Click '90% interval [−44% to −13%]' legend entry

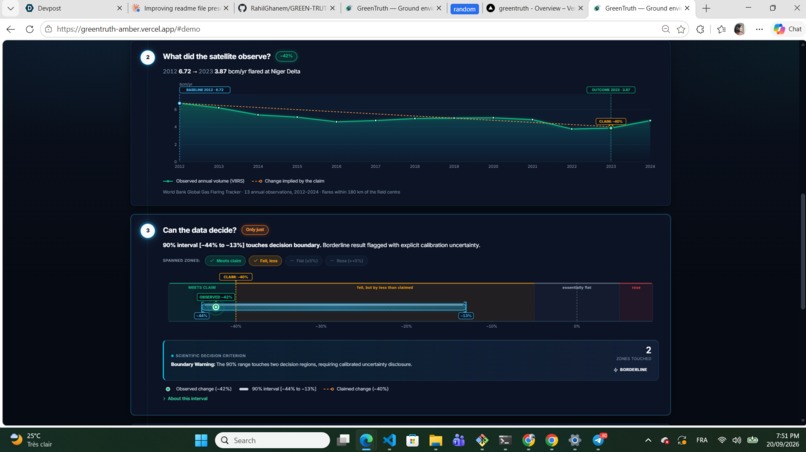pyautogui.click(x=278, y=389)
